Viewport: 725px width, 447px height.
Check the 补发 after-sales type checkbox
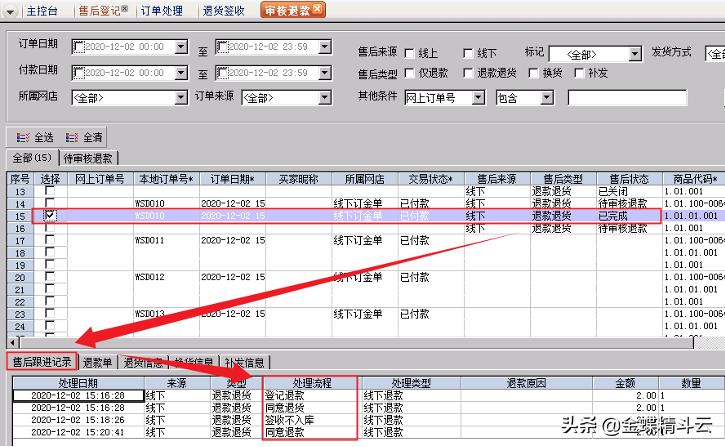(x=581, y=73)
